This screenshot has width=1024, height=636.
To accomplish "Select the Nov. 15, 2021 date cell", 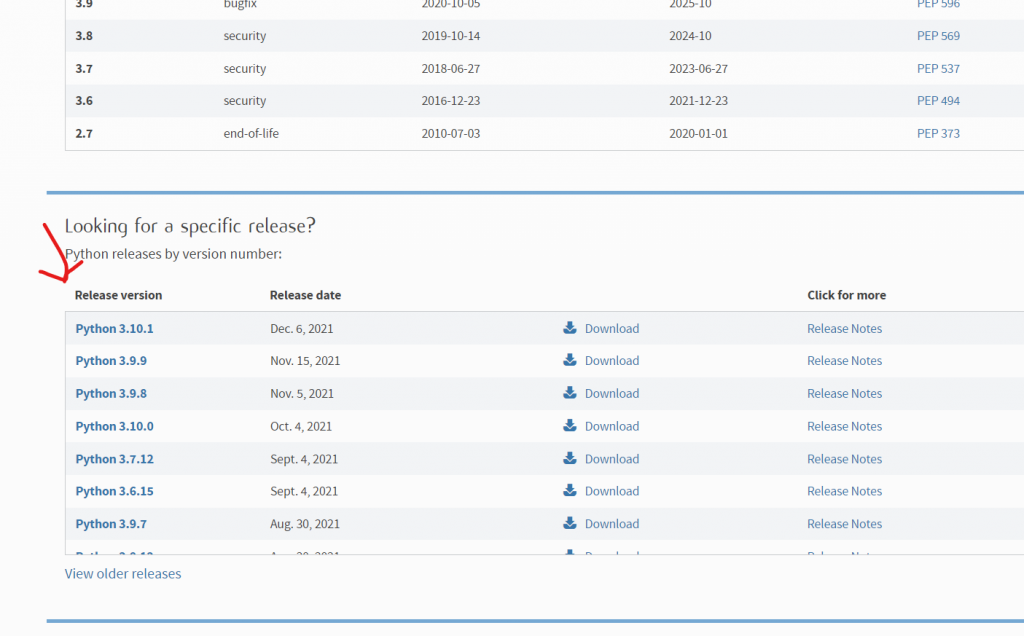I will click(305, 360).
